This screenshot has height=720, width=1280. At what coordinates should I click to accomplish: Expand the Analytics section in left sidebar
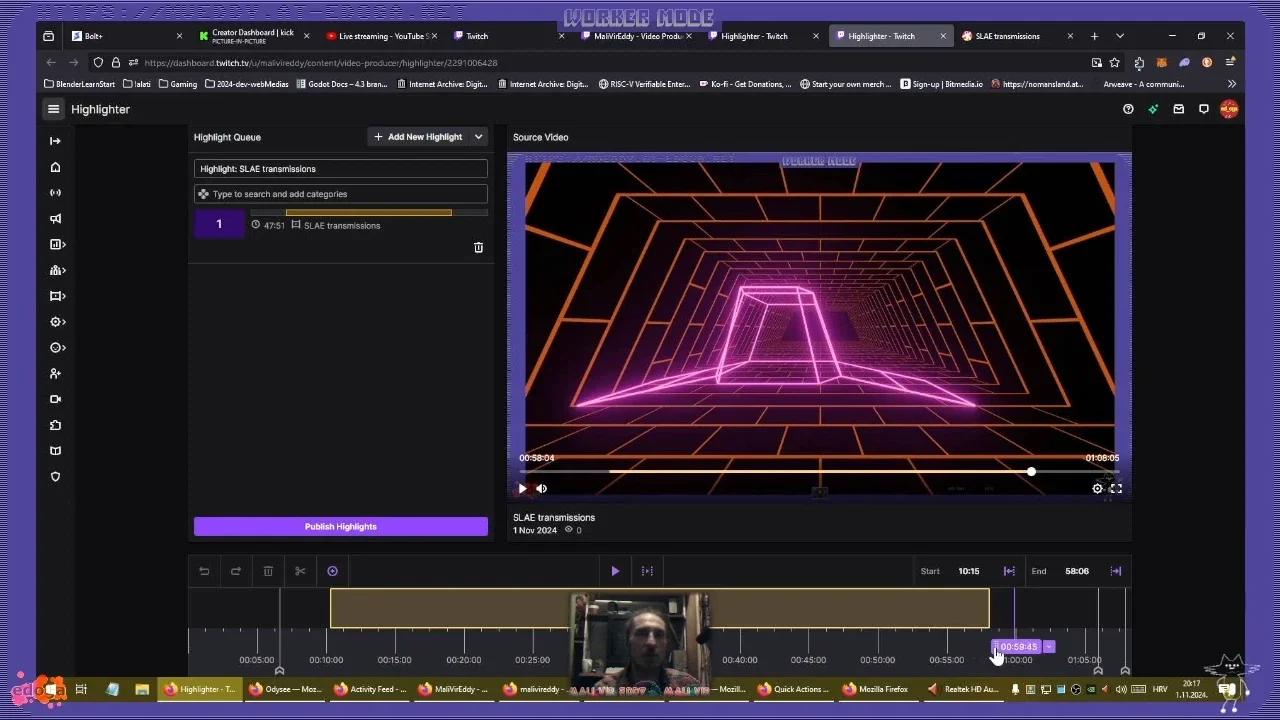click(57, 244)
